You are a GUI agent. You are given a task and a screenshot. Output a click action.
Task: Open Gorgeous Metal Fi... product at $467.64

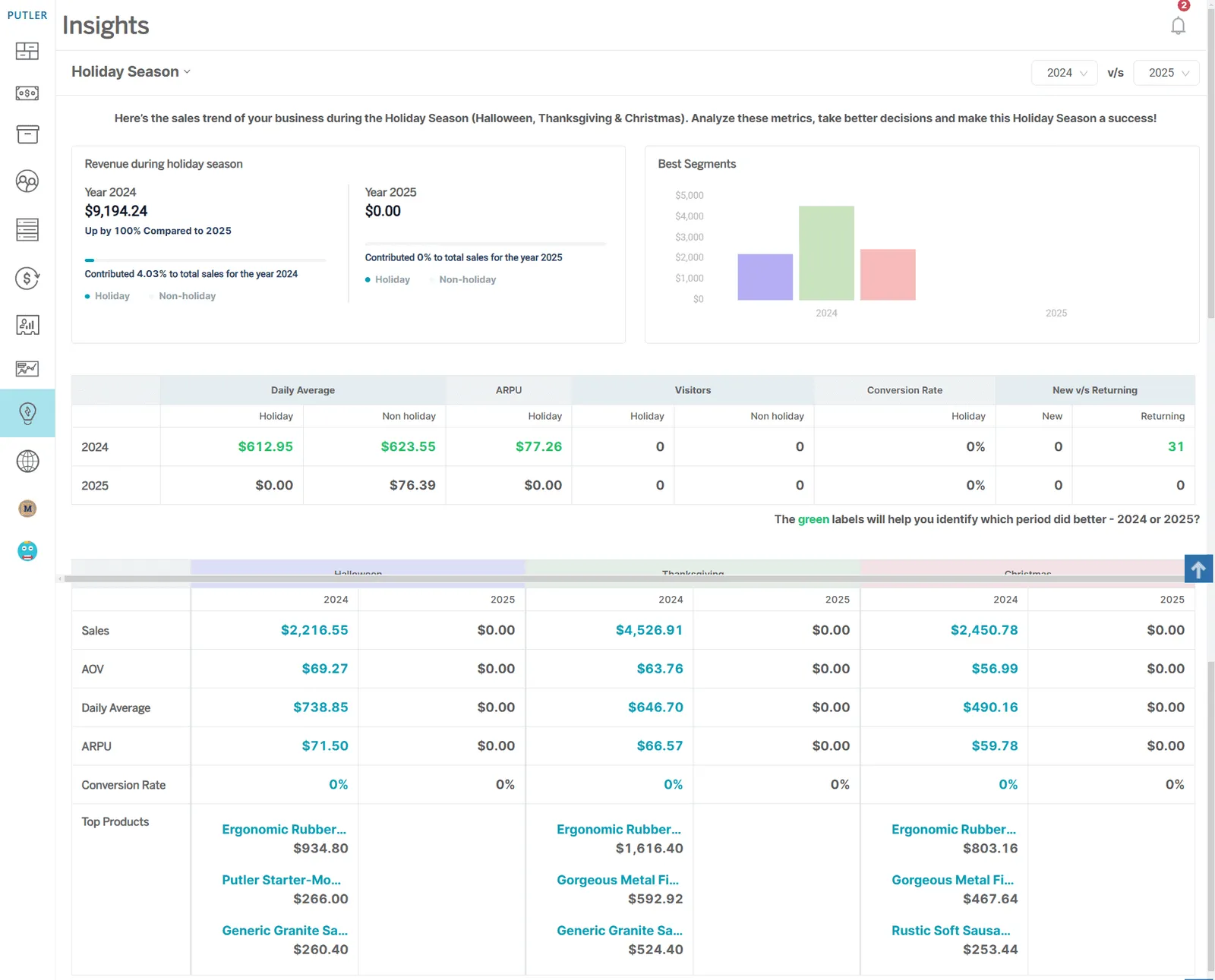point(953,880)
